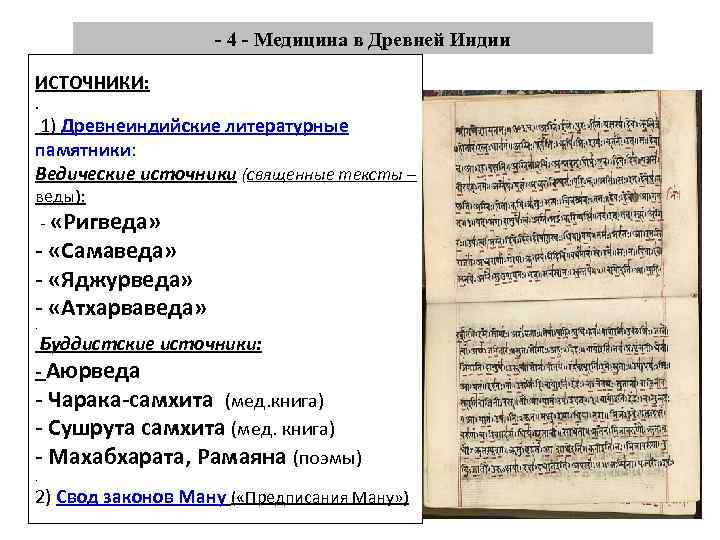Click the heading 'Буддистские источники:'
The width and height of the screenshot is (720, 540).
[151, 344]
